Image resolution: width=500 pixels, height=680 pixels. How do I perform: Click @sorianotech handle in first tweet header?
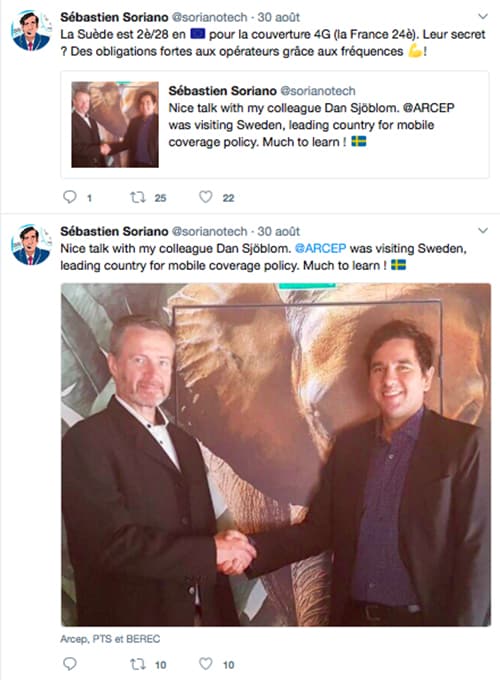(209, 17)
